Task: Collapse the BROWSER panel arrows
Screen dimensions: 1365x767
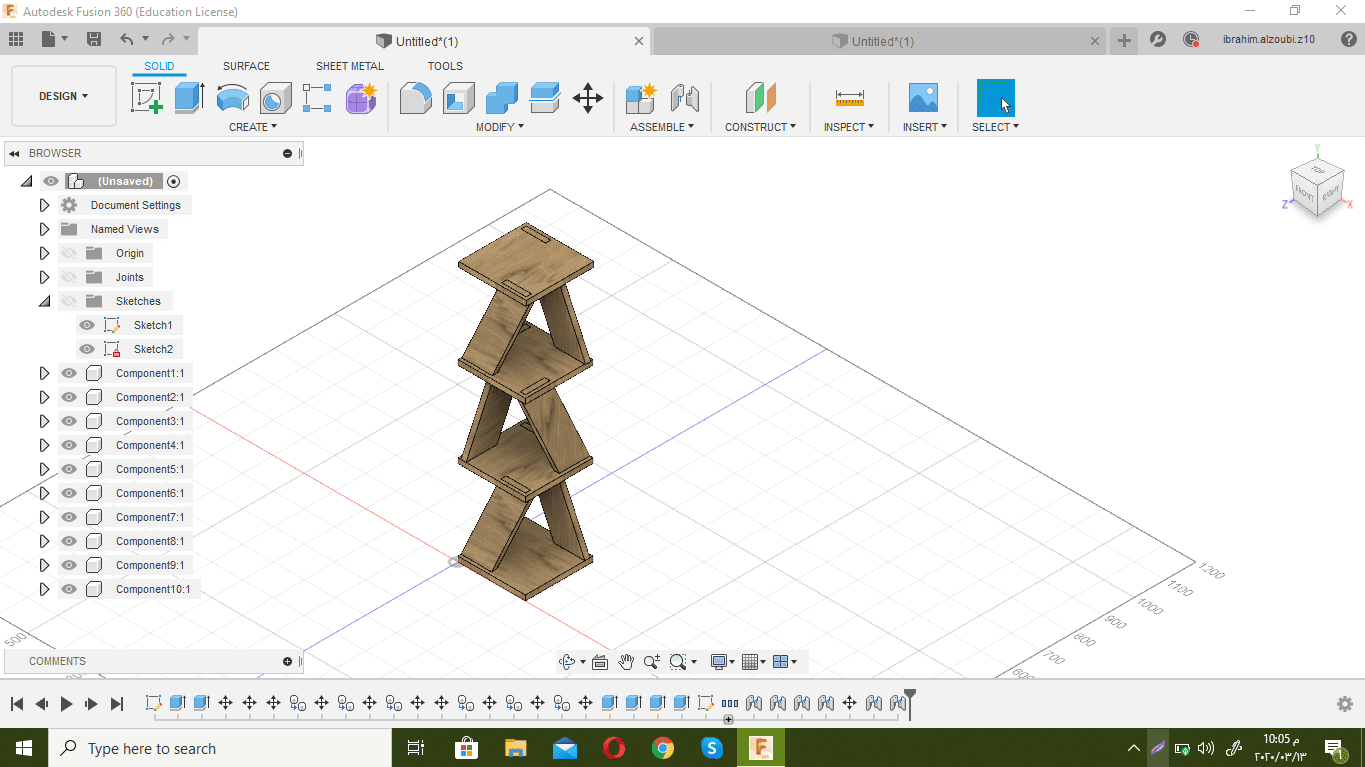Action: (14, 153)
